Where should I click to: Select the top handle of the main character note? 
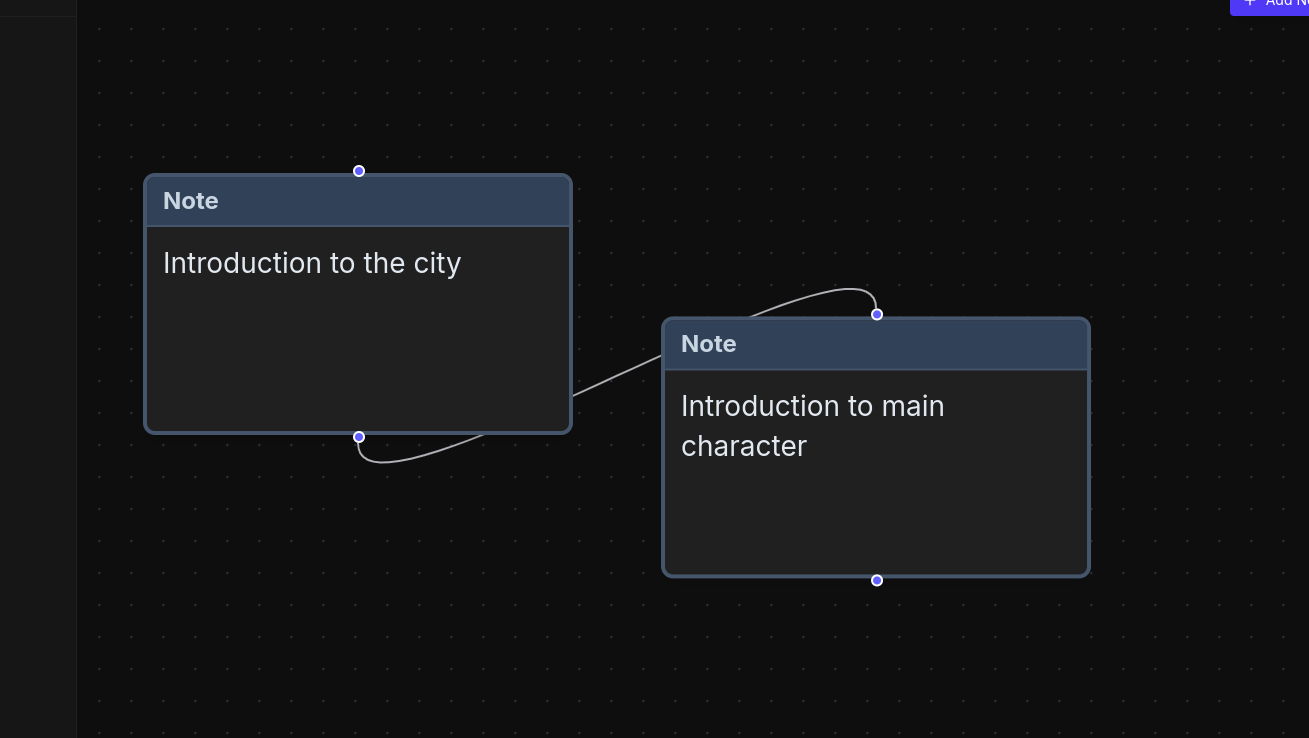click(x=876, y=314)
